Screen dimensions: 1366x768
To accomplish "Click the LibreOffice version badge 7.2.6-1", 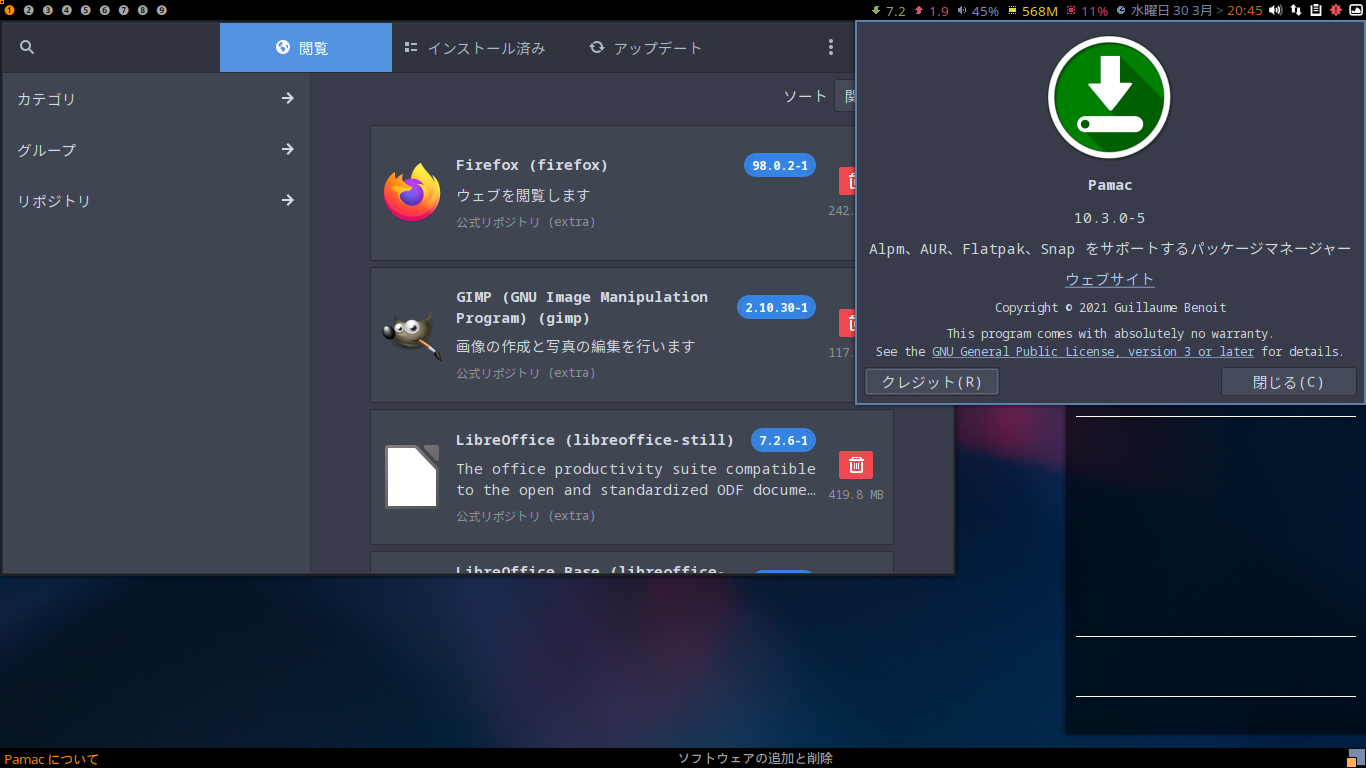I will (783, 440).
